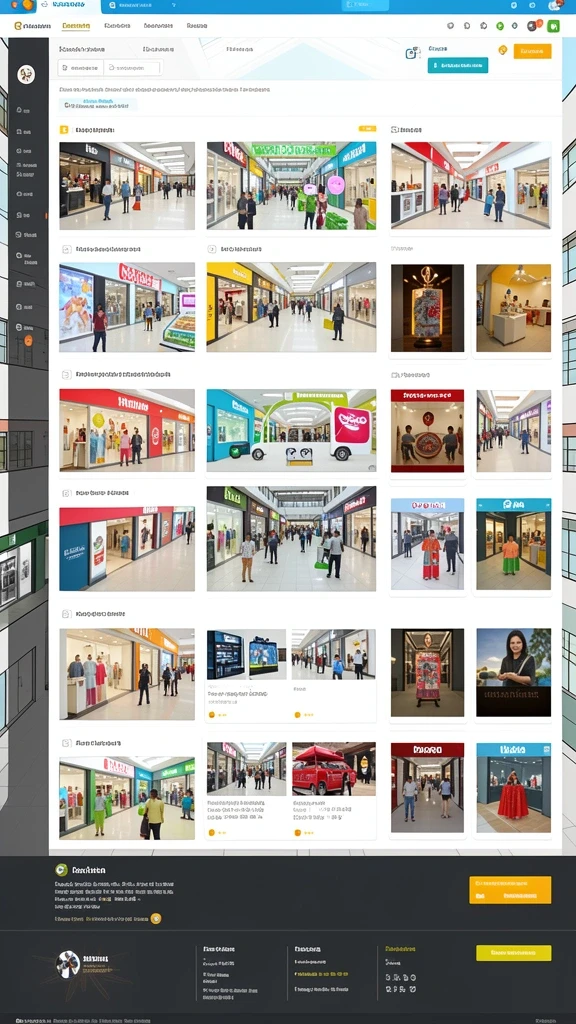The height and width of the screenshot is (1024, 576).
Task: Select the highlighted second tab in the navigation bar
Action: tap(76, 26)
